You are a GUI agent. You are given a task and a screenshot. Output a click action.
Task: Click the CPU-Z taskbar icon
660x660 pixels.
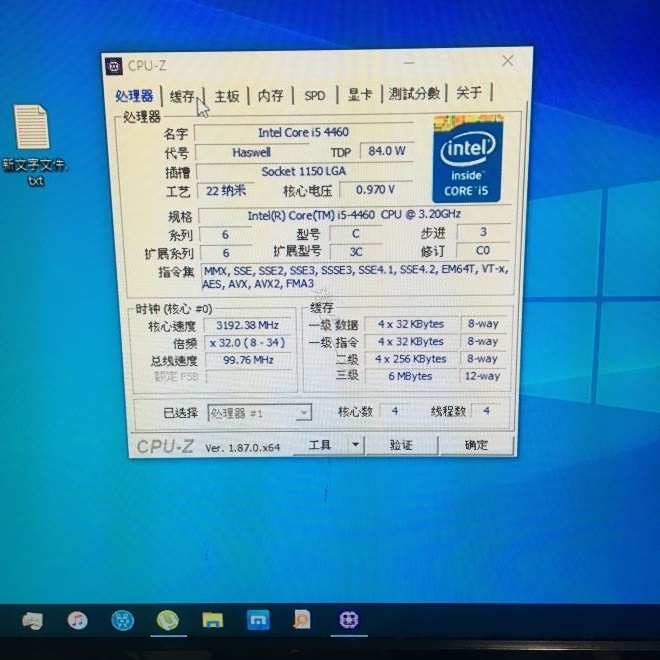tap(349, 620)
